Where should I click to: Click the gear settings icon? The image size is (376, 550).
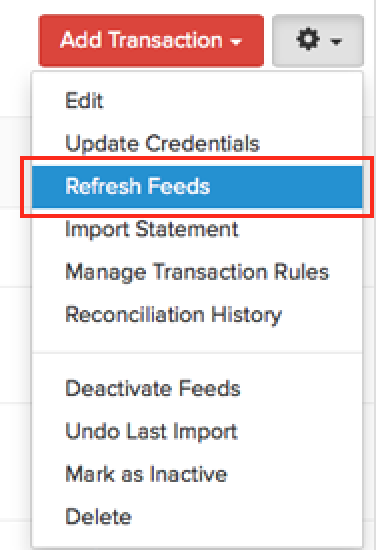(x=308, y=40)
